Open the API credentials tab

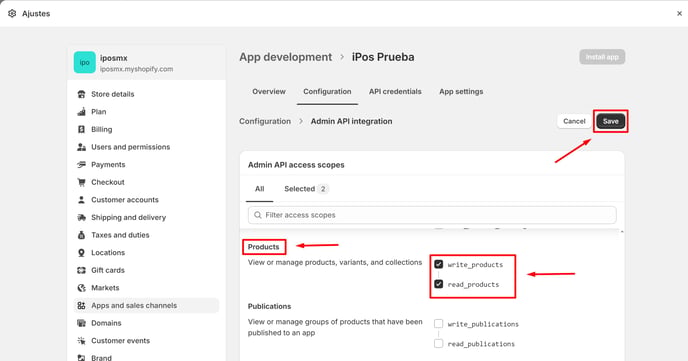click(395, 92)
